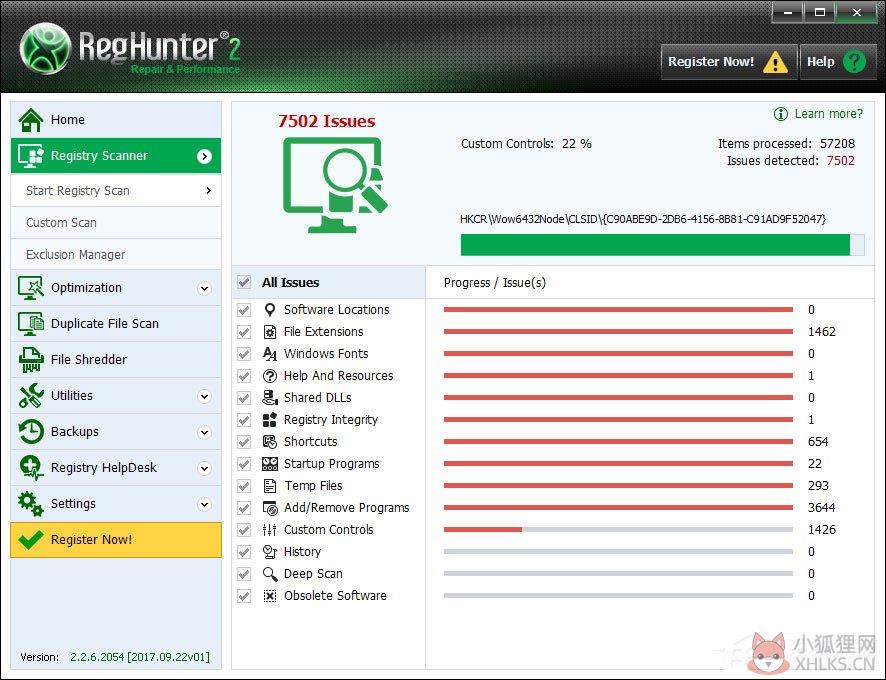Click the Custom Controls sliders icon

coord(270,530)
